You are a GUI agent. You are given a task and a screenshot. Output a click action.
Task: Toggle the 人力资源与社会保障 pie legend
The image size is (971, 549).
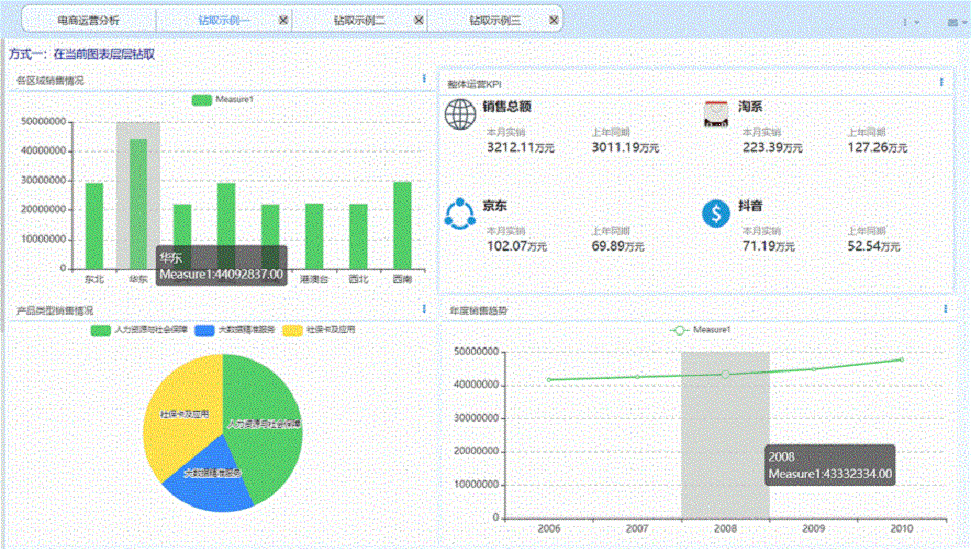132,329
